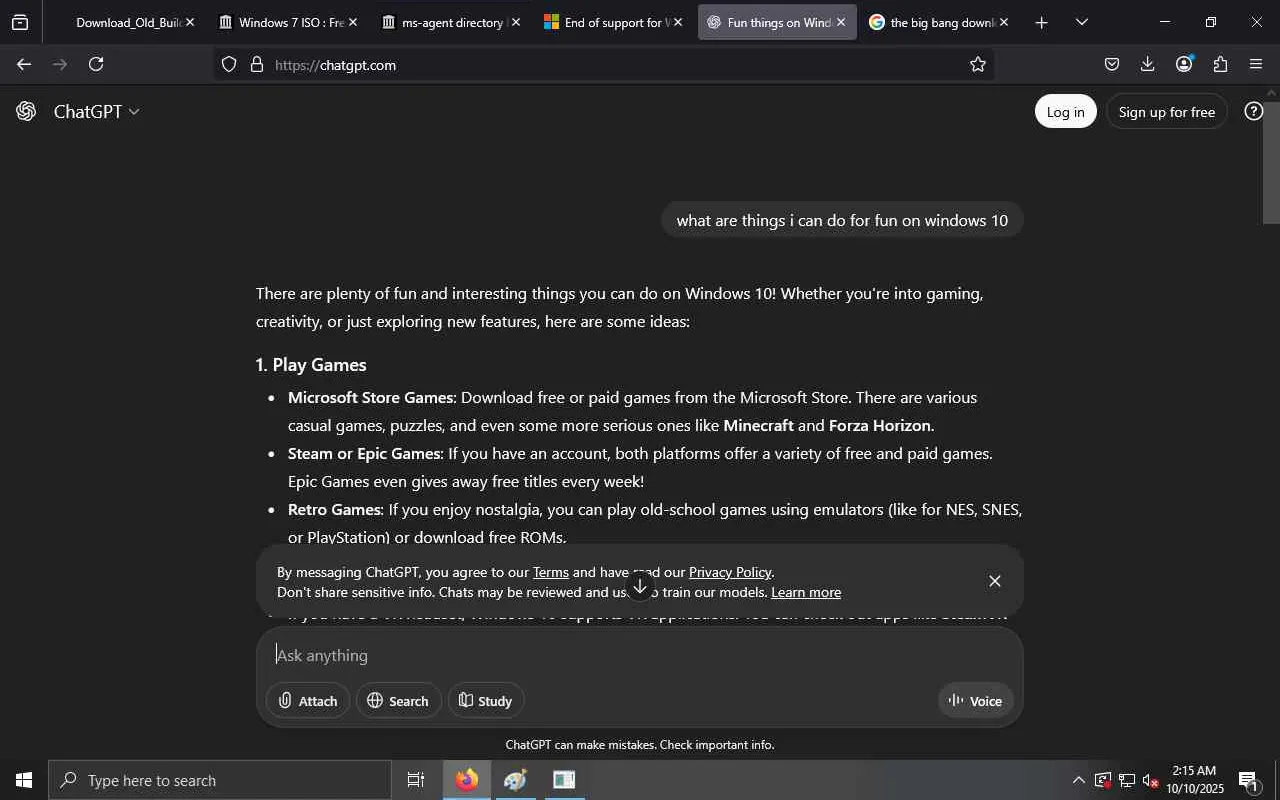Expand the ChatGPT model dropdown
The image size is (1280, 800).
click(x=96, y=111)
